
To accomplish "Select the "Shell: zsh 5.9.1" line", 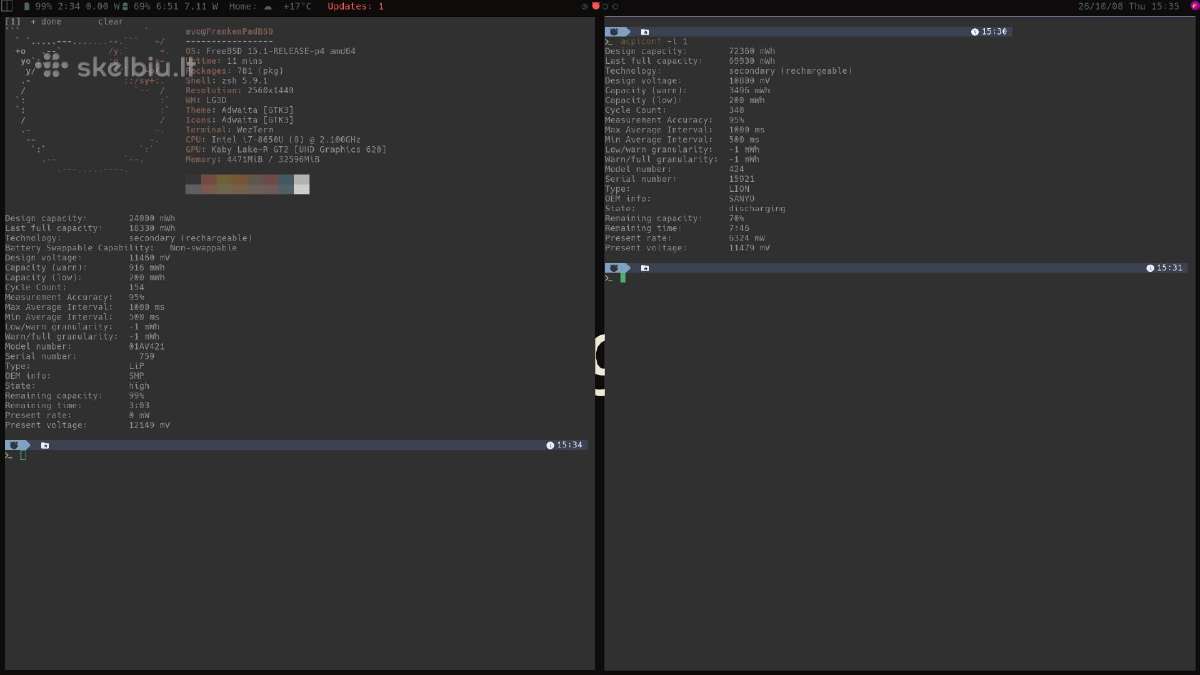I will pos(226,80).
